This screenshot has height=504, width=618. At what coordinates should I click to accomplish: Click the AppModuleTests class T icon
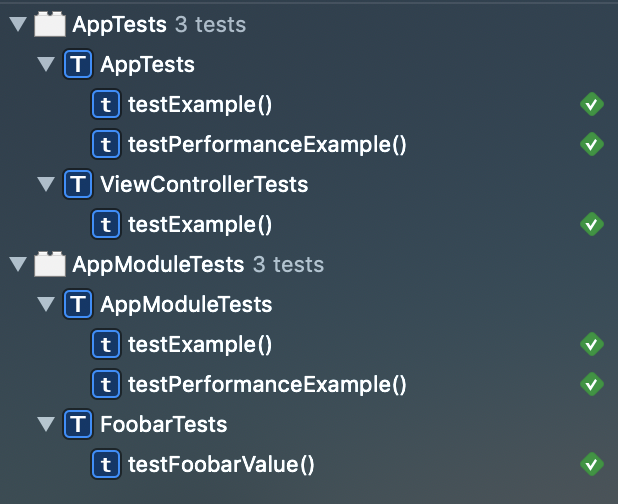coord(78,304)
